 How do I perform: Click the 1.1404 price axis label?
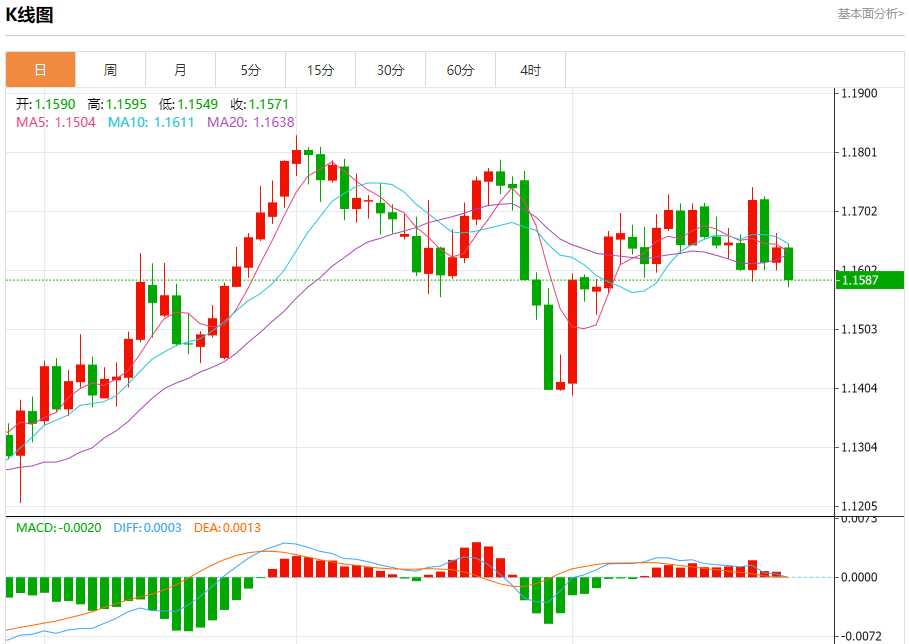(859, 388)
